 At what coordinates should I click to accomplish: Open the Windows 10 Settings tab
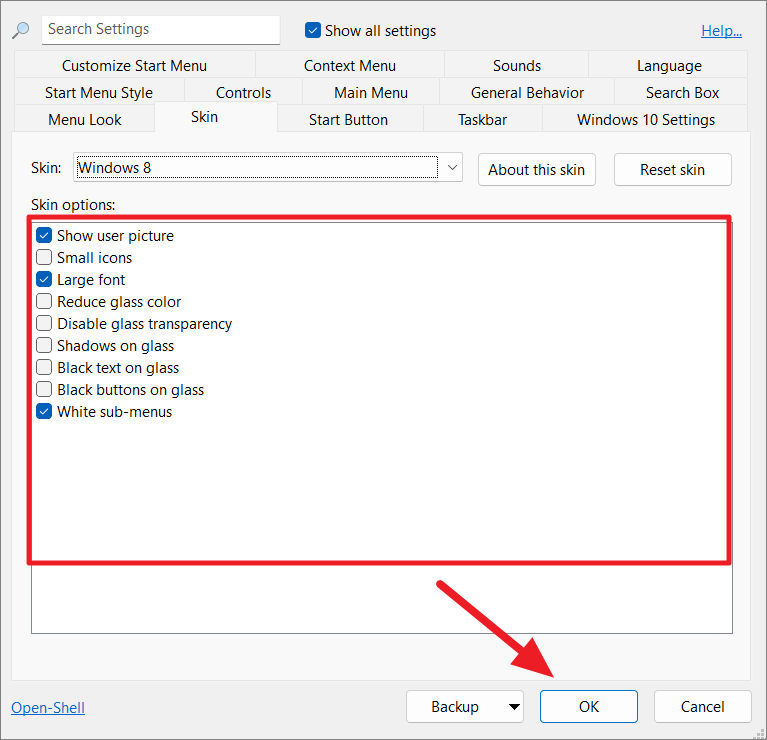pyautogui.click(x=645, y=120)
